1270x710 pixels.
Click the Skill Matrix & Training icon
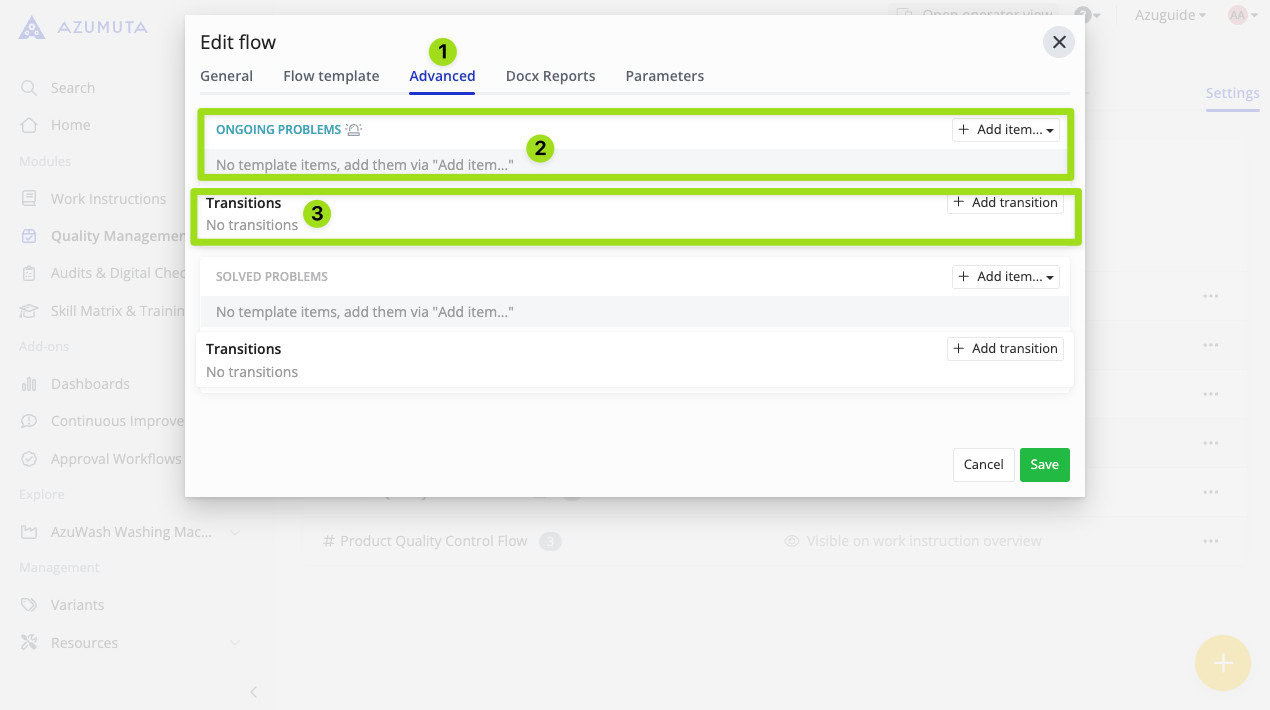coord(28,310)
